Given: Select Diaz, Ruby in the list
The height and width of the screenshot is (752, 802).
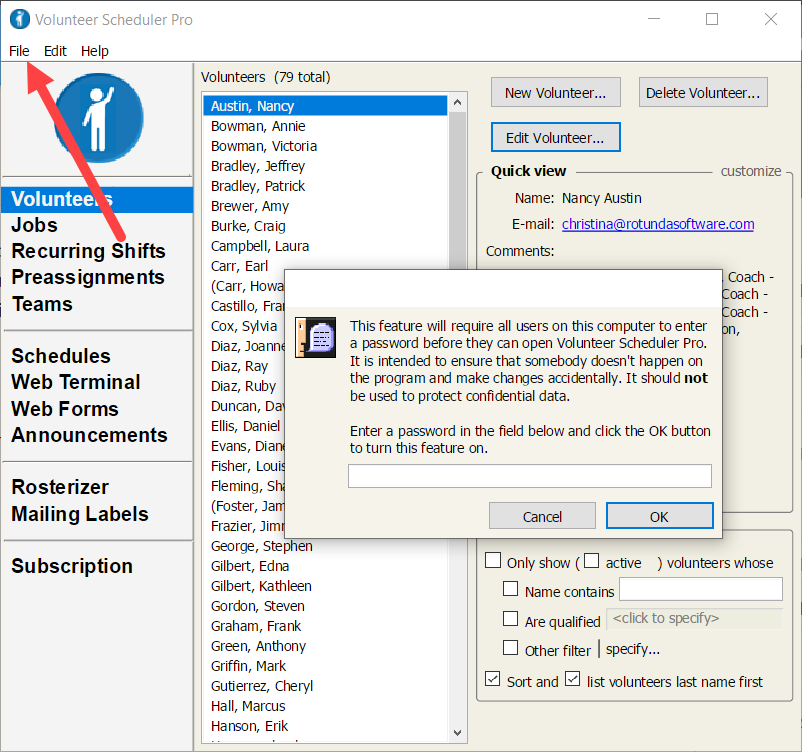Looking at the screenshot, I should click(x=244, y=386).
